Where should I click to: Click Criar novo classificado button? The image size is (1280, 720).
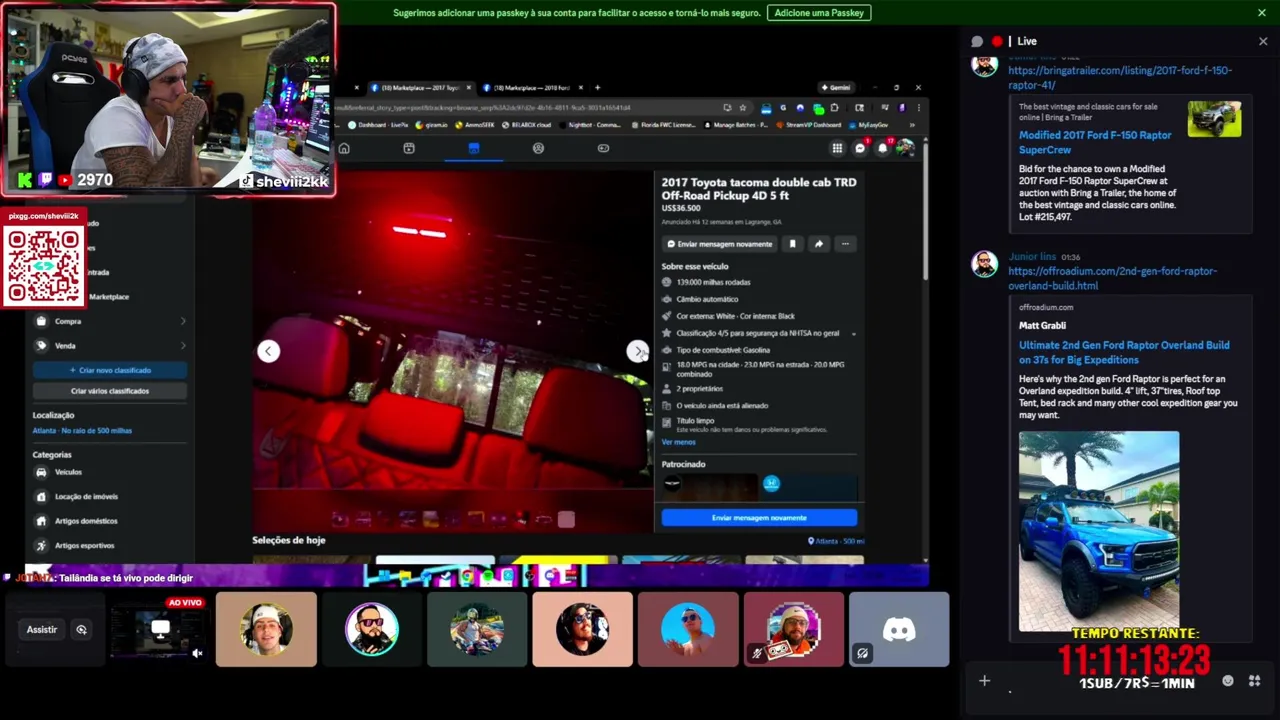point(110,370)
